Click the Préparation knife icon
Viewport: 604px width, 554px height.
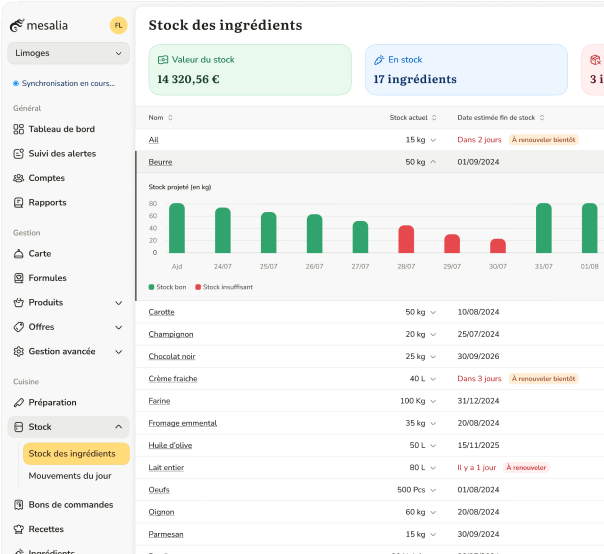pyautogui.click(x=19, y=402)
